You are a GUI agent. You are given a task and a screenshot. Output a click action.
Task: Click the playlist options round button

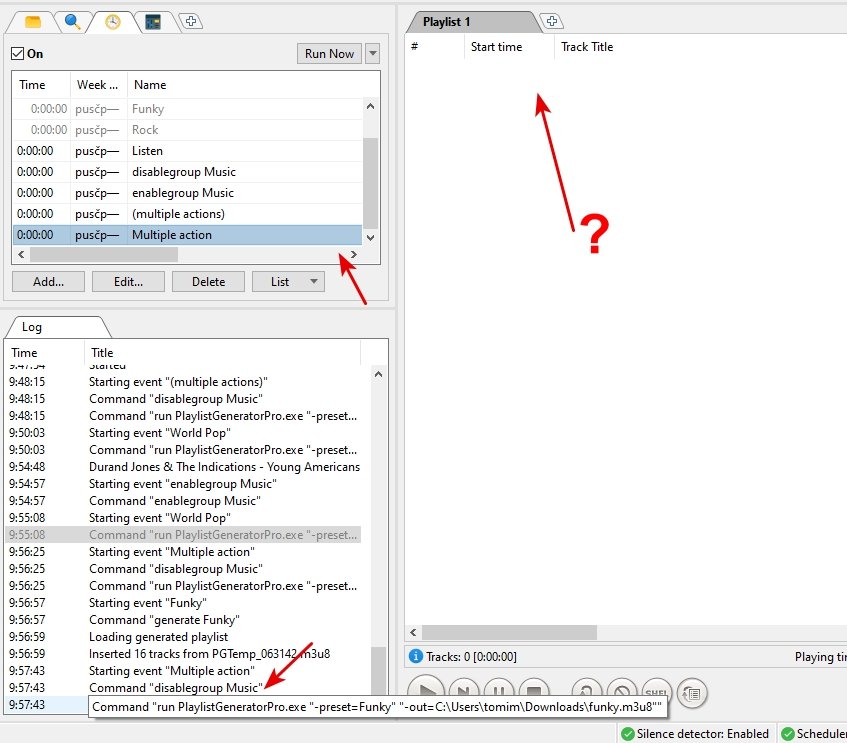click(x=691, y=691)
